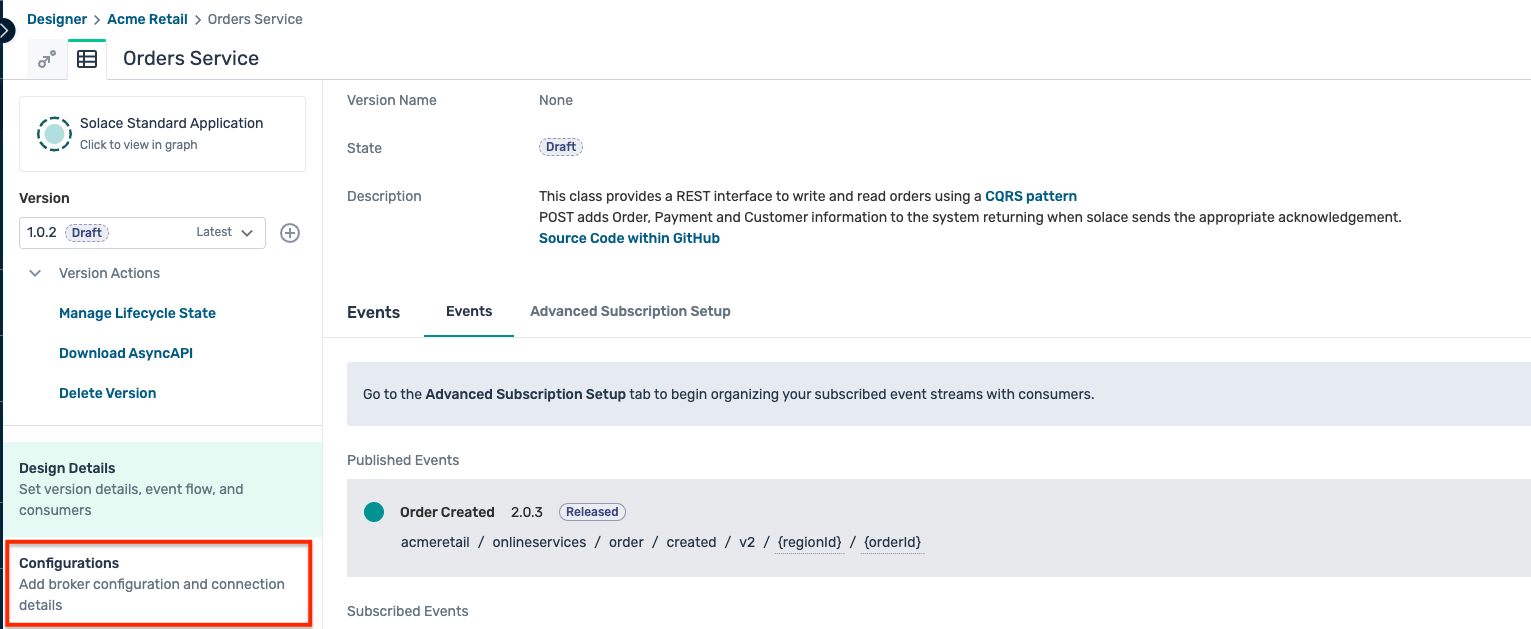The height and width of the screenshot is (629, 1531).
Task: Select Delete Version
Action: point(107,392)
